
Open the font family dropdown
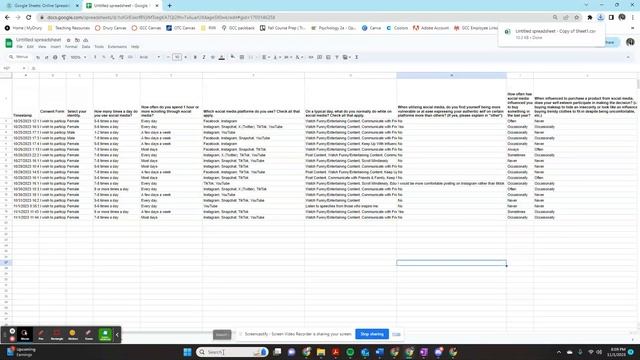tap(150, 57)
